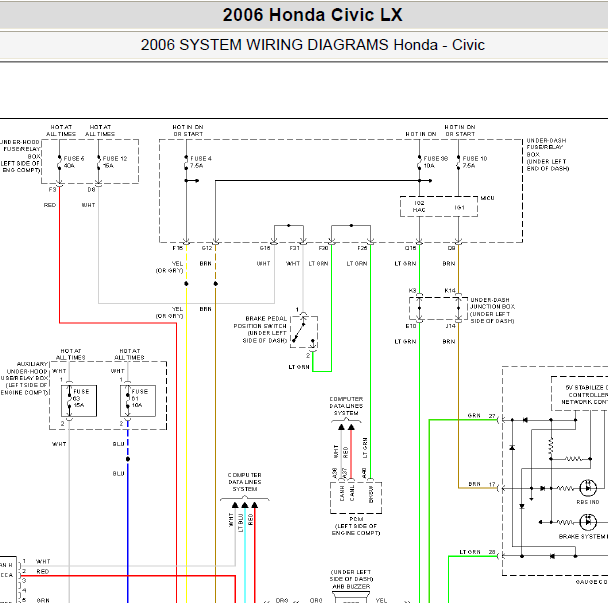608x603 pixels.
Task: Click the FUSE 61 10A box
Action: [x=138, y=401]
